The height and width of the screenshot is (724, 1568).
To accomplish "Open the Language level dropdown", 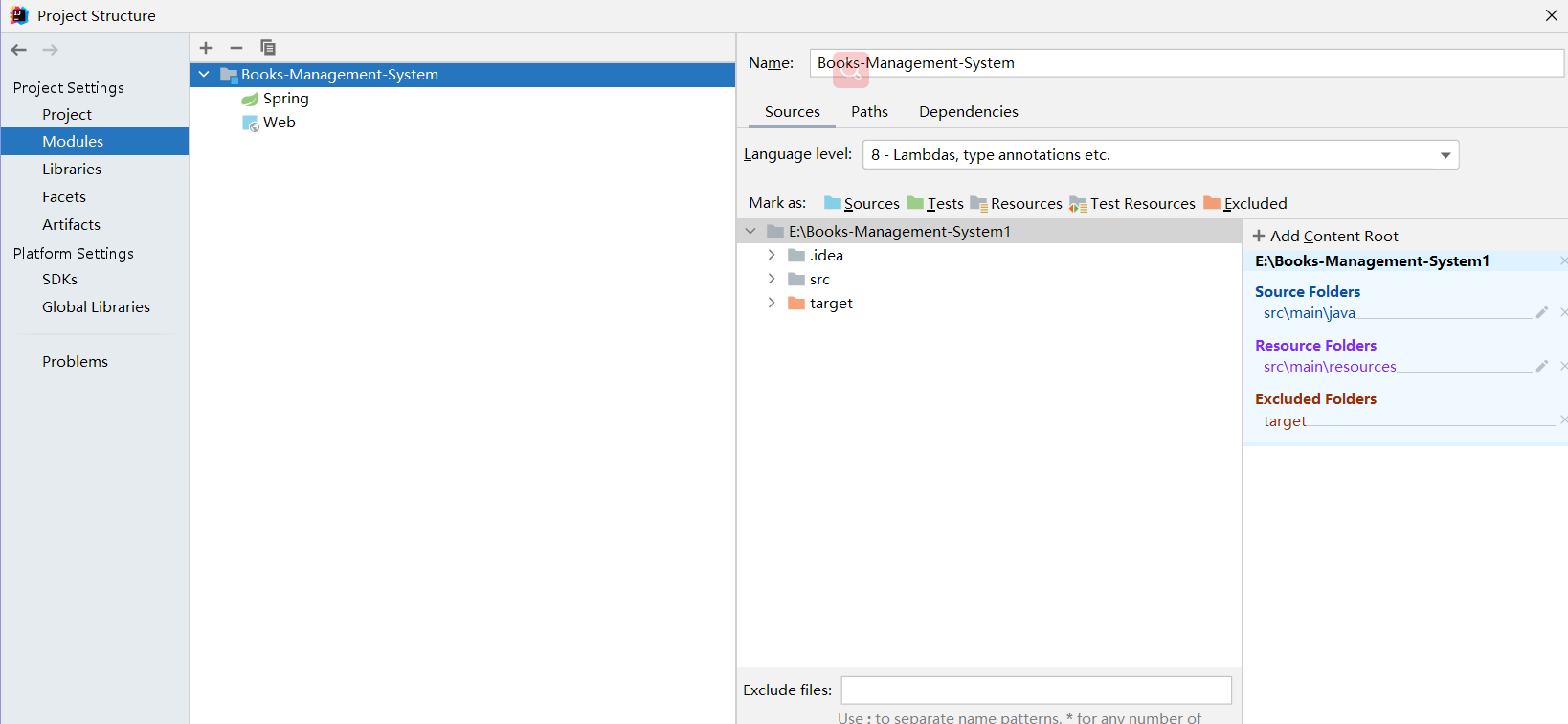I will [x=1160, y=155].
